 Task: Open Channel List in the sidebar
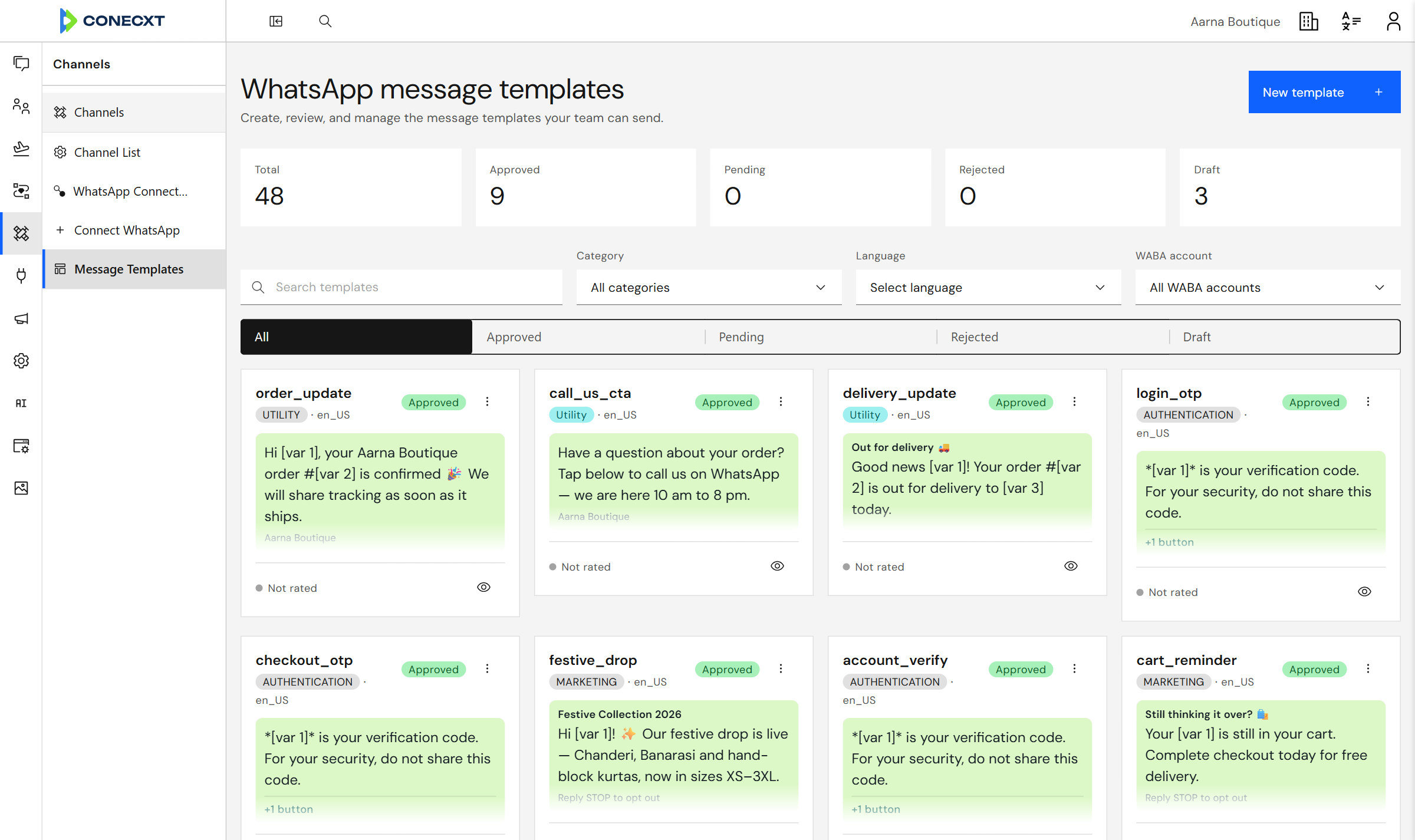(x=134, y=152)
